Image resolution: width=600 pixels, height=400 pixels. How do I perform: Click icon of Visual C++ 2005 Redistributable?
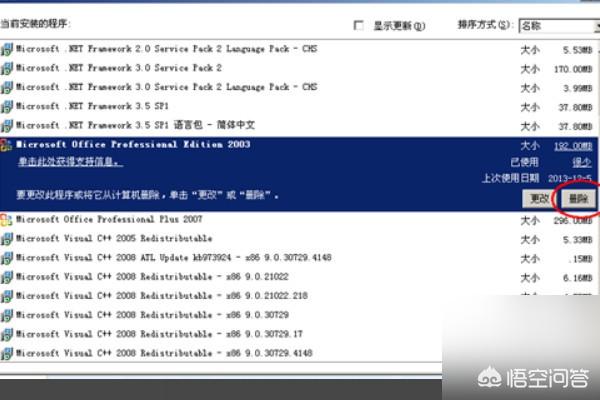(x=7, y=239)
